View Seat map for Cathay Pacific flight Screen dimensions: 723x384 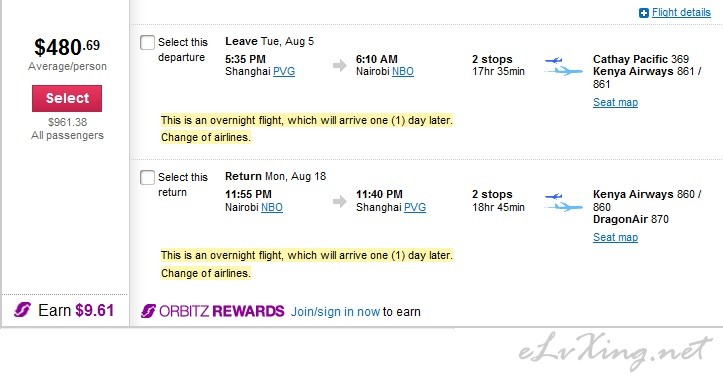pyautogui.click(x=616, y=102)
